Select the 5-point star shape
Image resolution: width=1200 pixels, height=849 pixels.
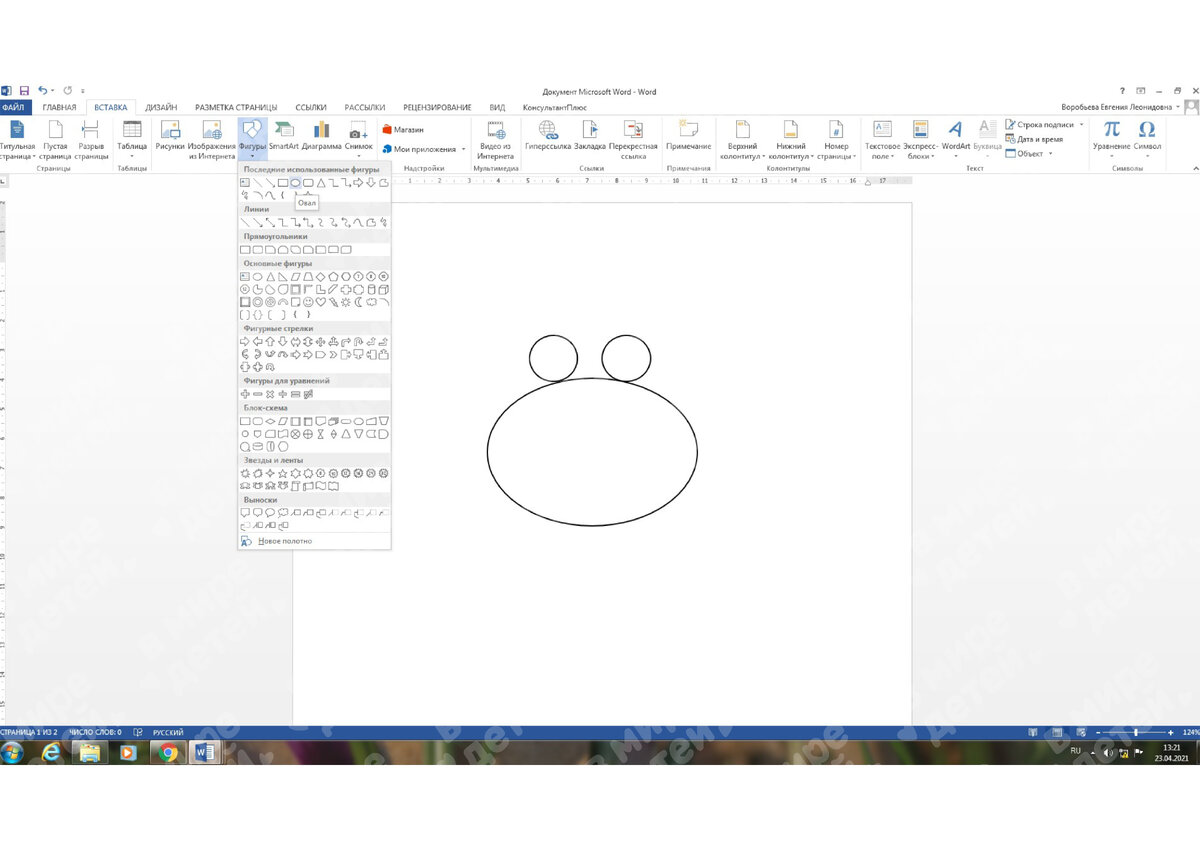point(282,473)
